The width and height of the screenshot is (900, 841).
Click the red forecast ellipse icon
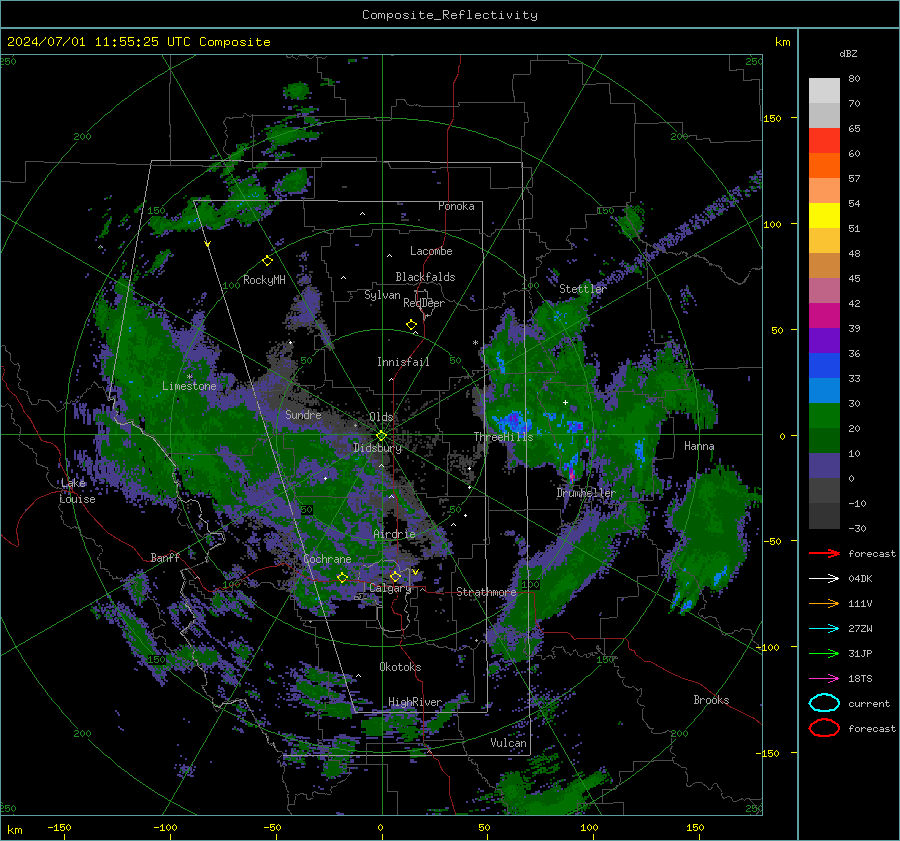point(824,728)
